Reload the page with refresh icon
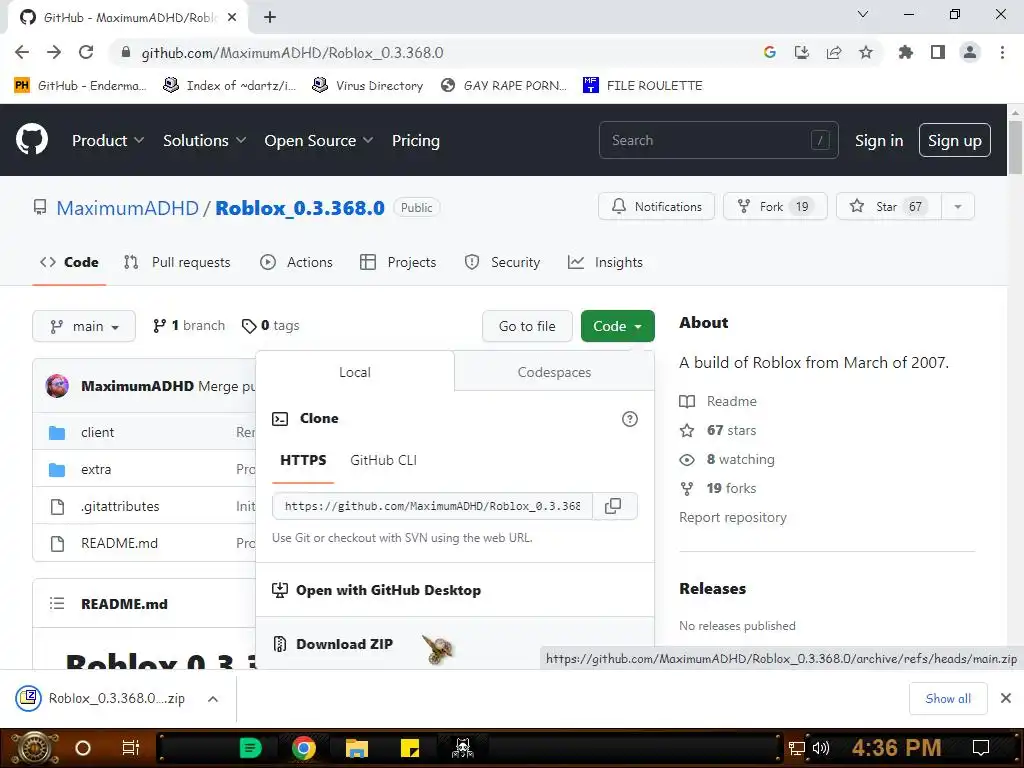The image size is (1024, 768). [86, 52]
